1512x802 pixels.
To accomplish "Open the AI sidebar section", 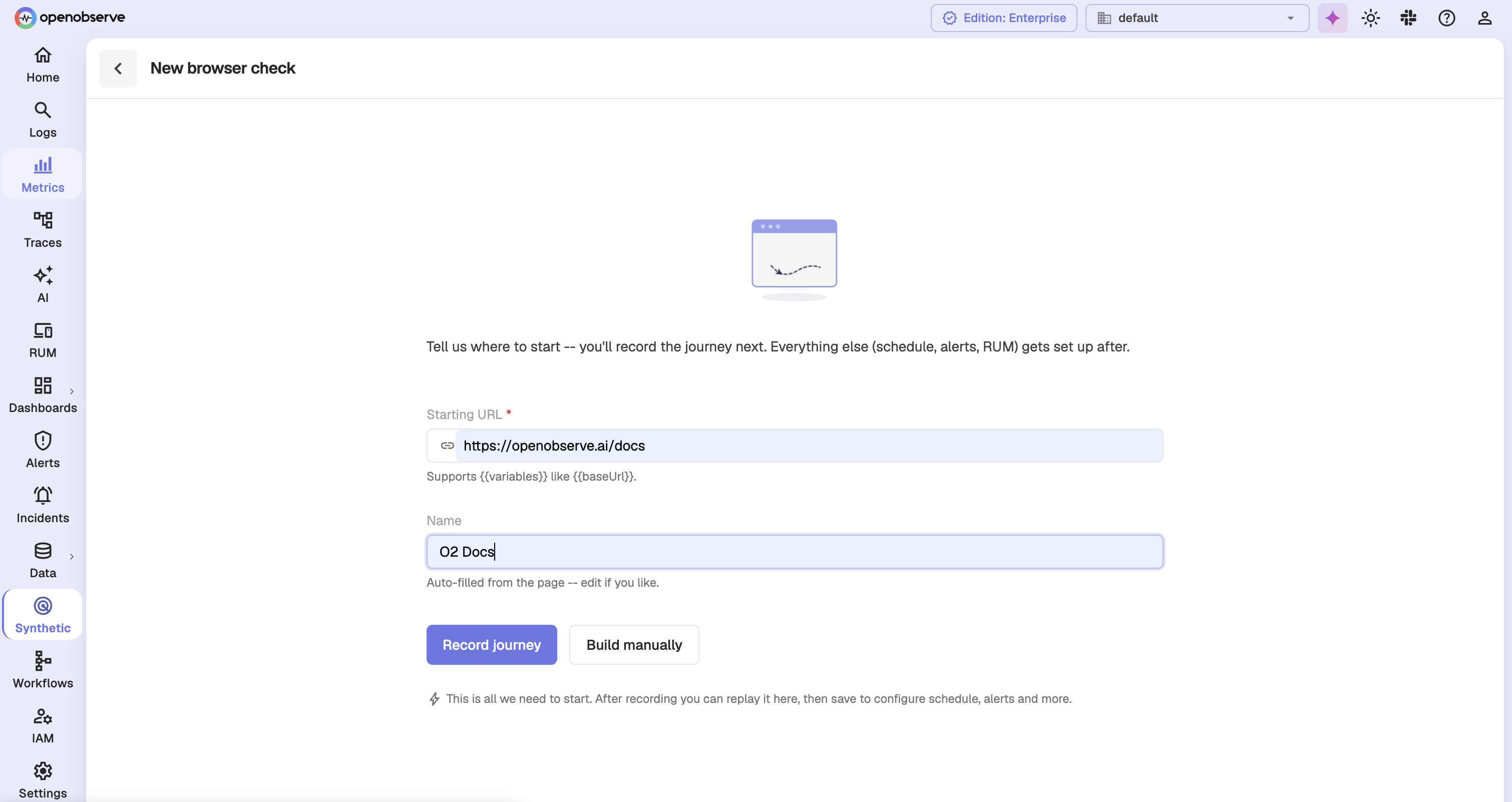I will coord(43,285).
